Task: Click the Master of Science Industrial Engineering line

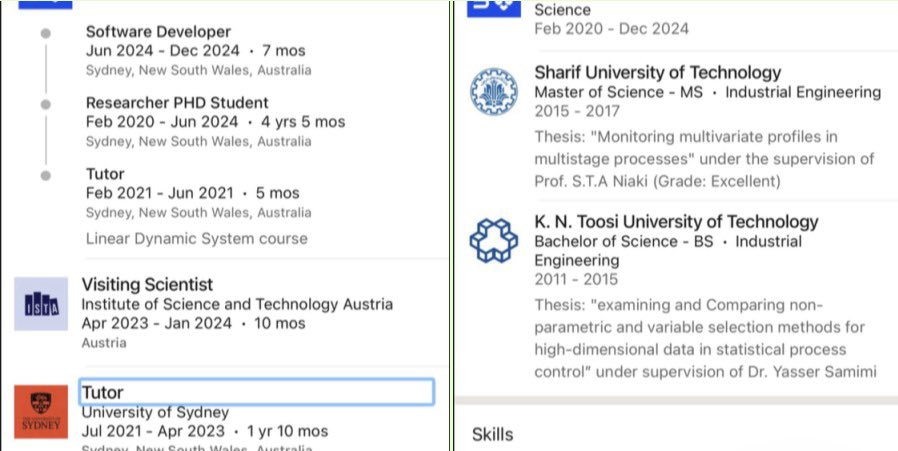Action: [707, 92]
